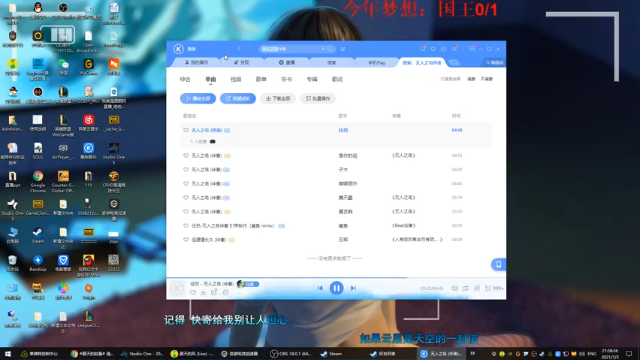The width and height of the screenshot is (640, 360).
Task: Mark search results as 不满意
Action: tap(487, 79)
